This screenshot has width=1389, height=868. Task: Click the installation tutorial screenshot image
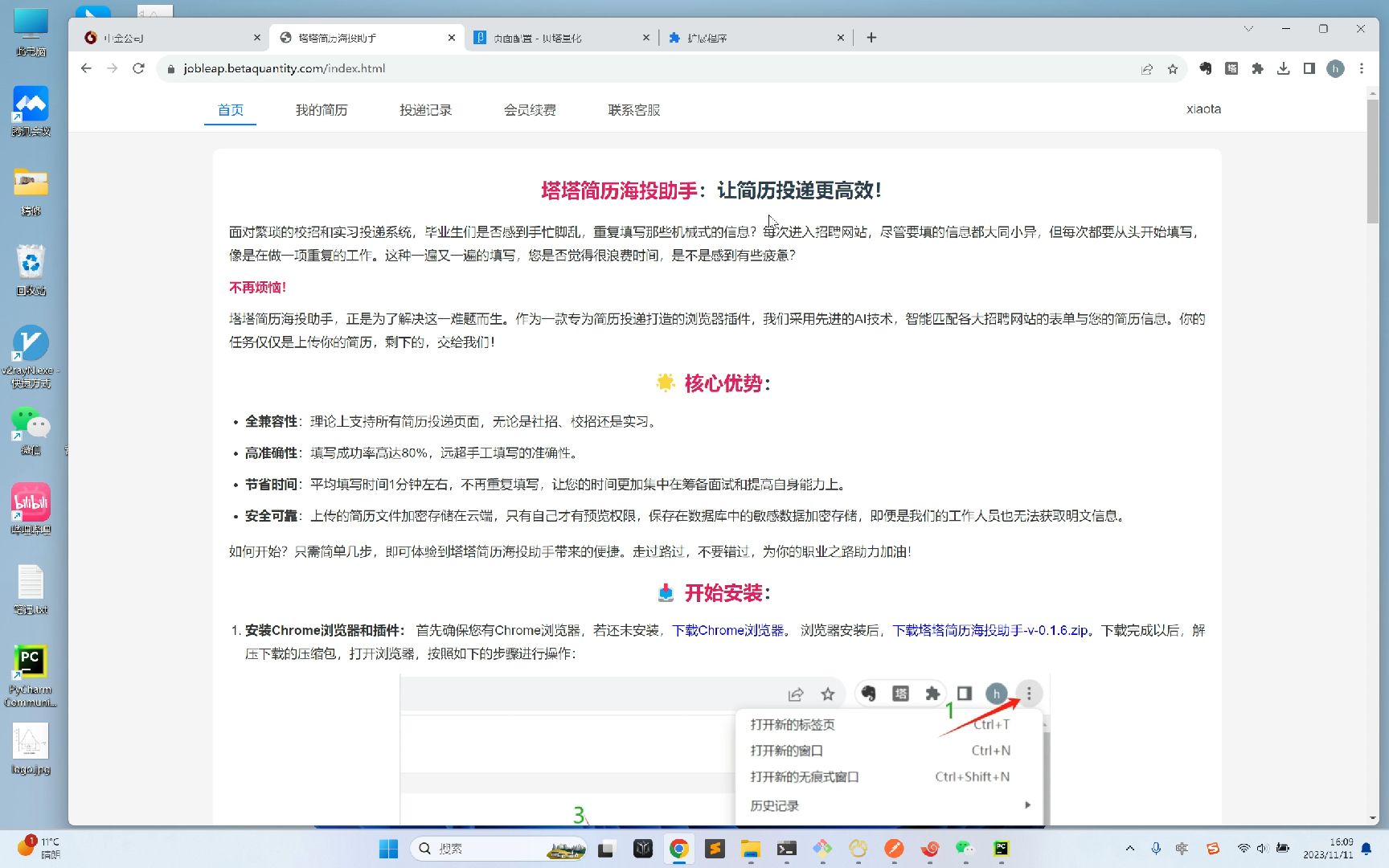(725, 749)
